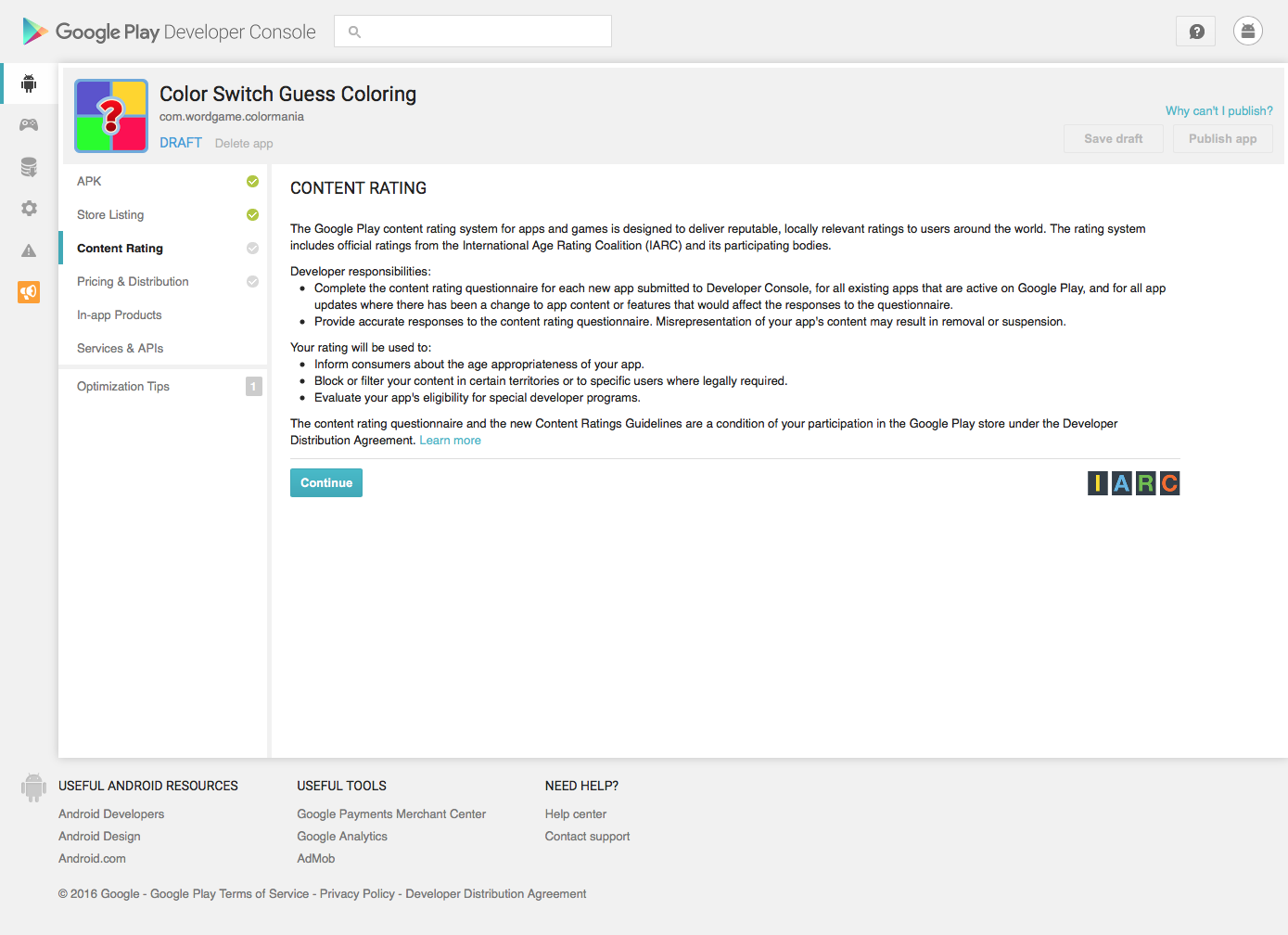1288x935 pixels.
Task: Open the Why can't I publish link
Action: click(x=1218, y=111)
